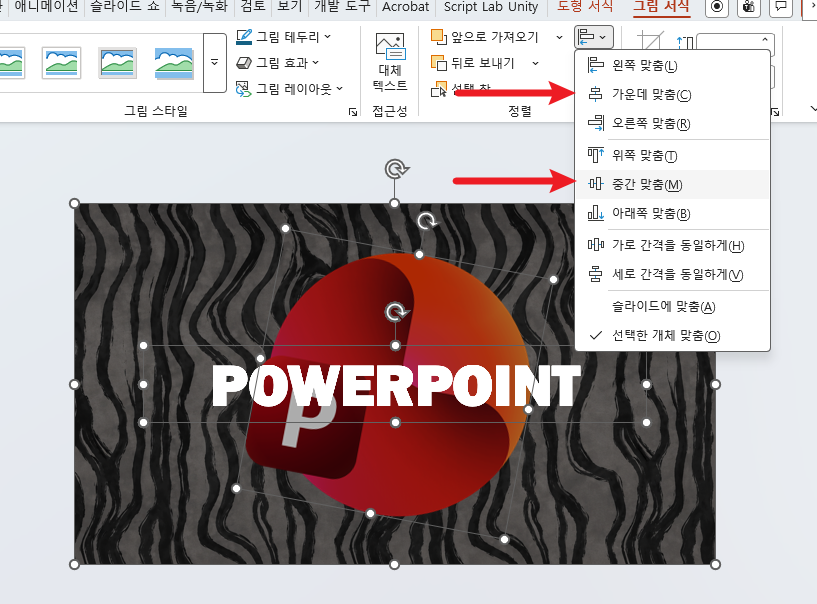Click the crop tool icon
Image resolution: width=817 pixels, height=604 pixels.
coord(650,41)
